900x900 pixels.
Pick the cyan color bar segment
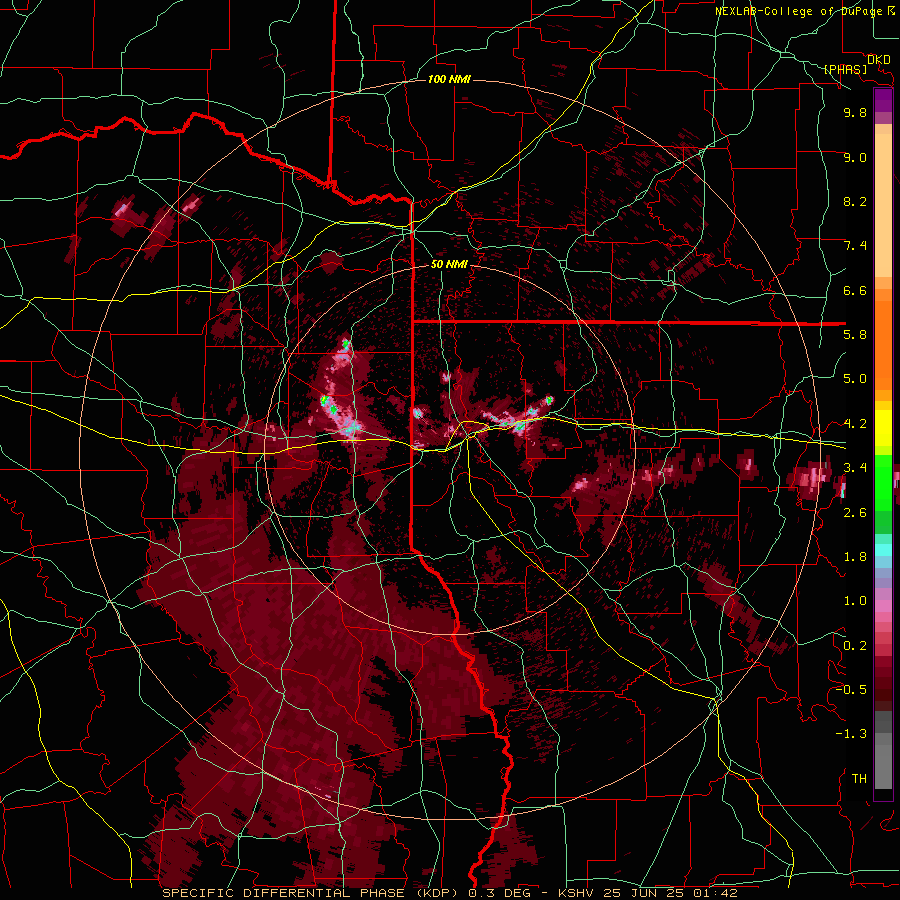point(883,550)
